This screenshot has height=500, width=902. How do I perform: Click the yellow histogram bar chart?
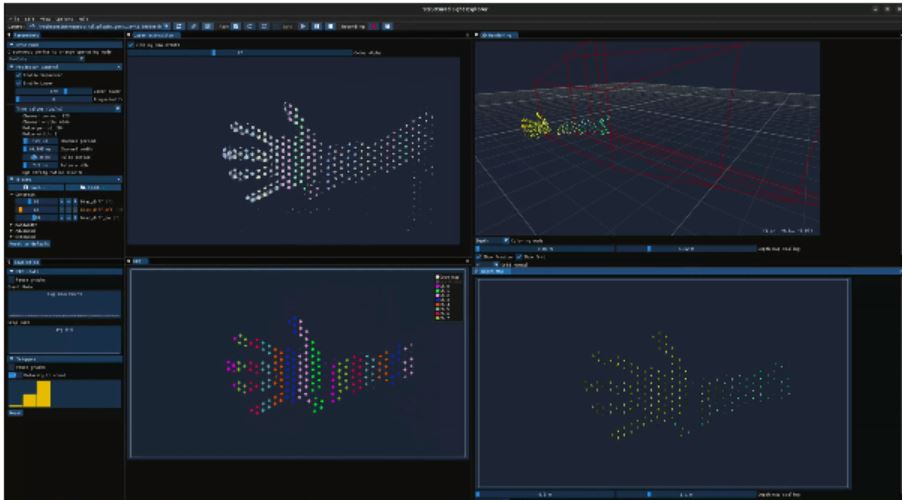coord(37,394)
